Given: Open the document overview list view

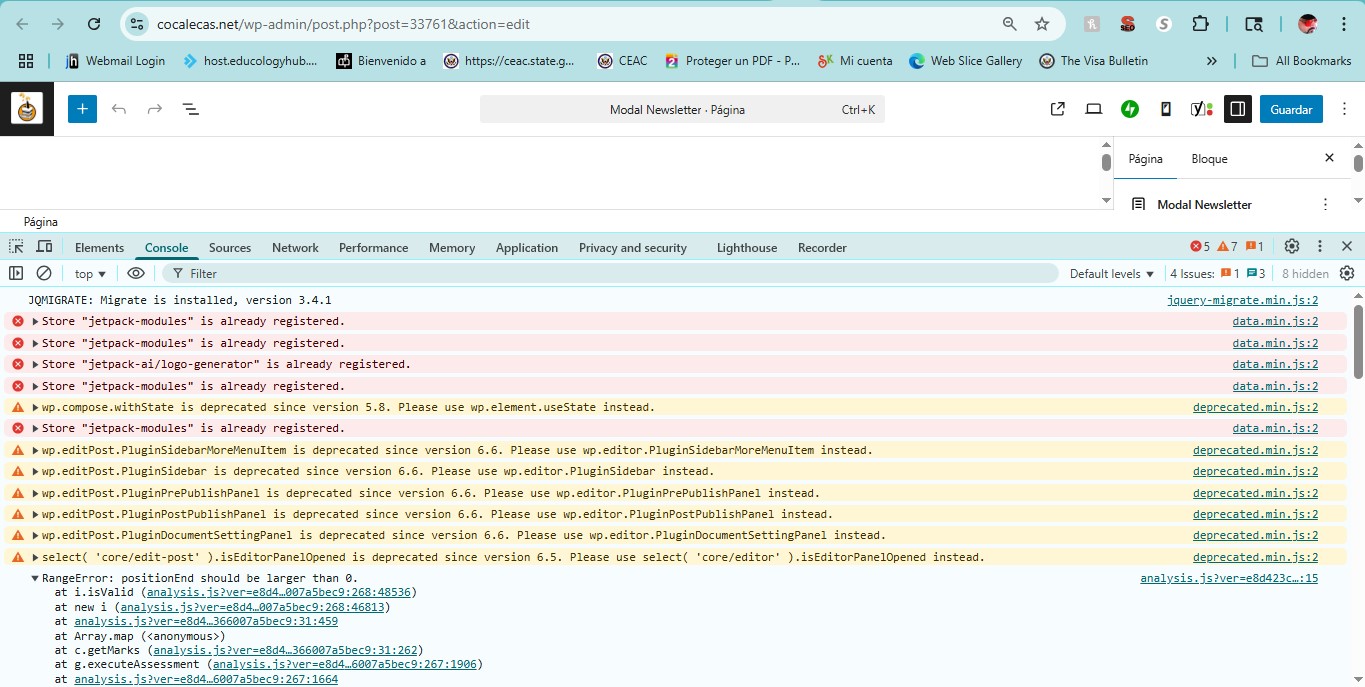Looking at the screenshot, I should [x=190, y=109].
